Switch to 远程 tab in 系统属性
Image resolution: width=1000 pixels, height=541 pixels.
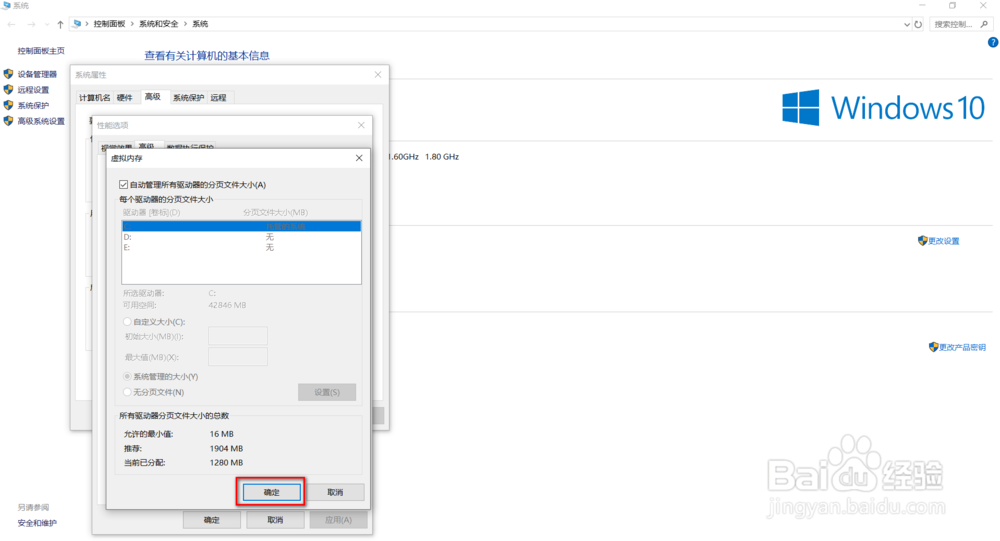pos(219,98)
